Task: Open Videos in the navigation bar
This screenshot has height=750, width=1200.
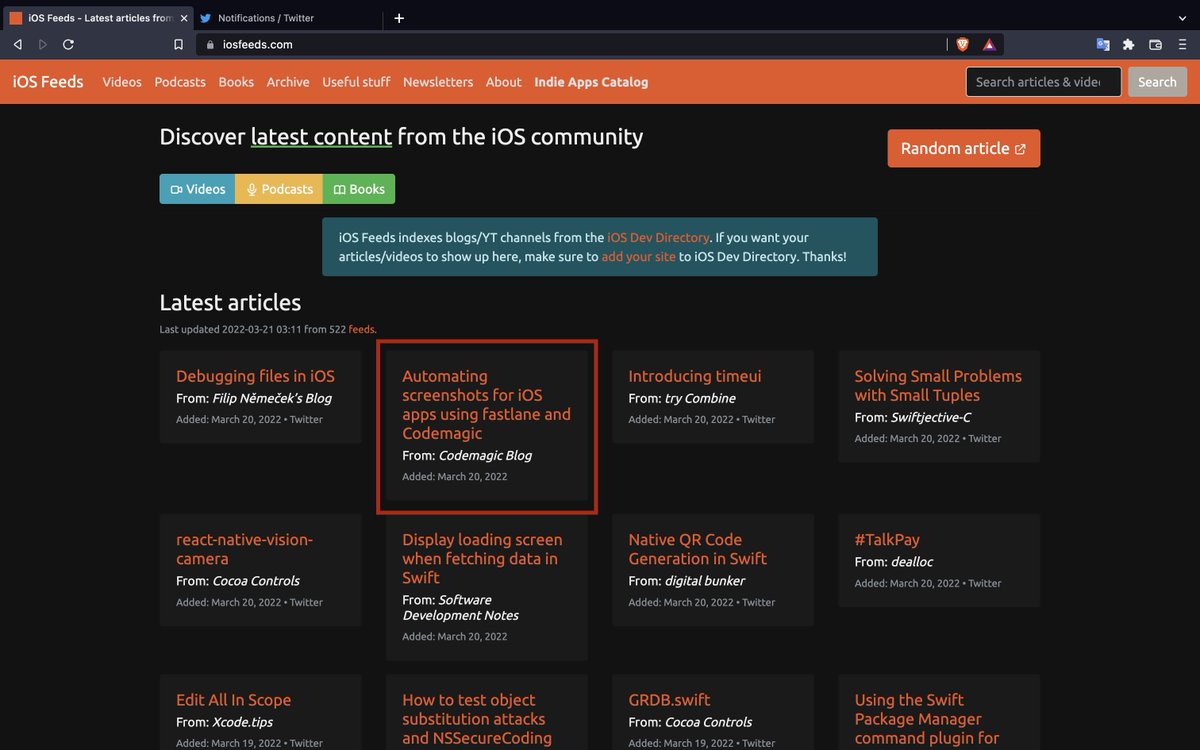Action: (122, 82)
